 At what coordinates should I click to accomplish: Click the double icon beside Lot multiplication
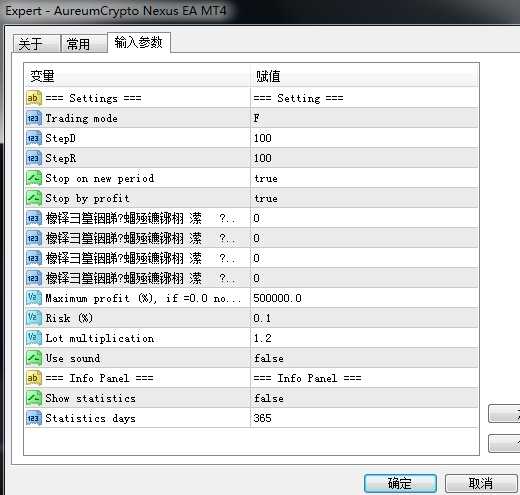pyautogui.click(x=34, y=338)
